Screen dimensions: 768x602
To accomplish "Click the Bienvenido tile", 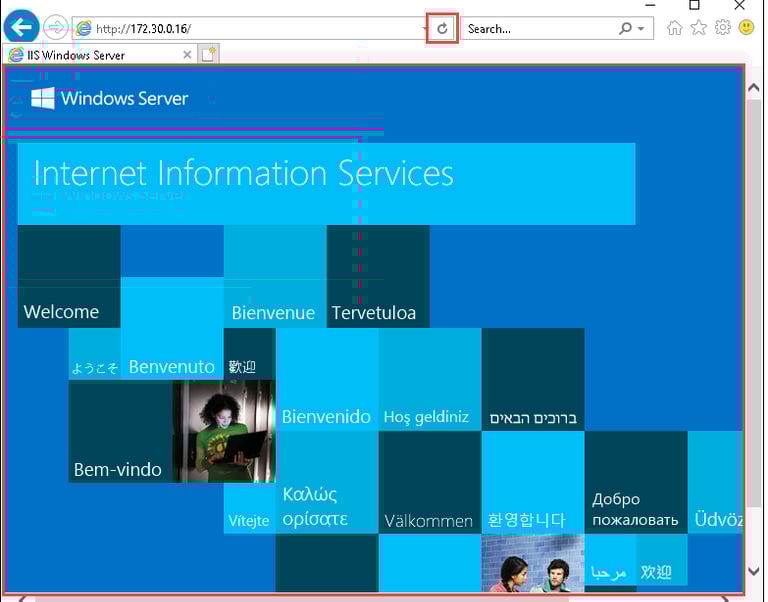I will coord(327,380).
